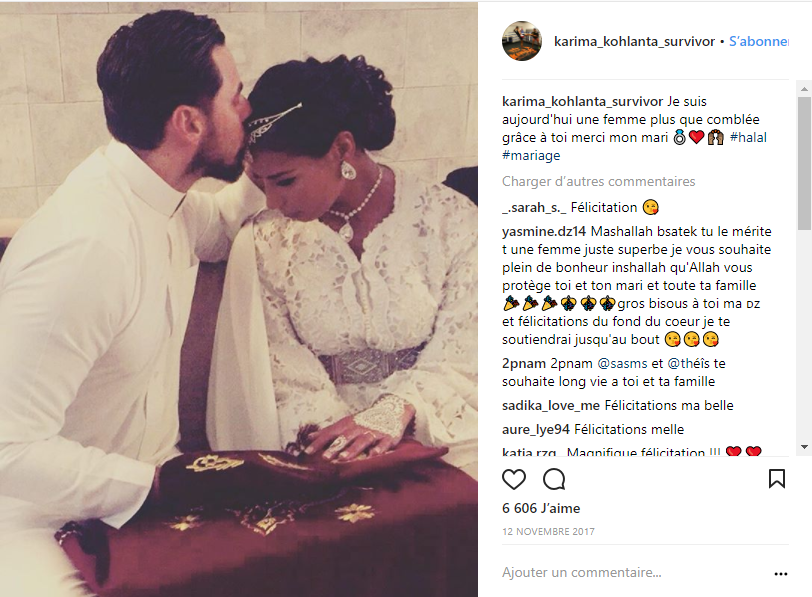This screenshot has width=812, height=597.
Task: Save post with bookmark icon
Action: (x=777, y=478)
